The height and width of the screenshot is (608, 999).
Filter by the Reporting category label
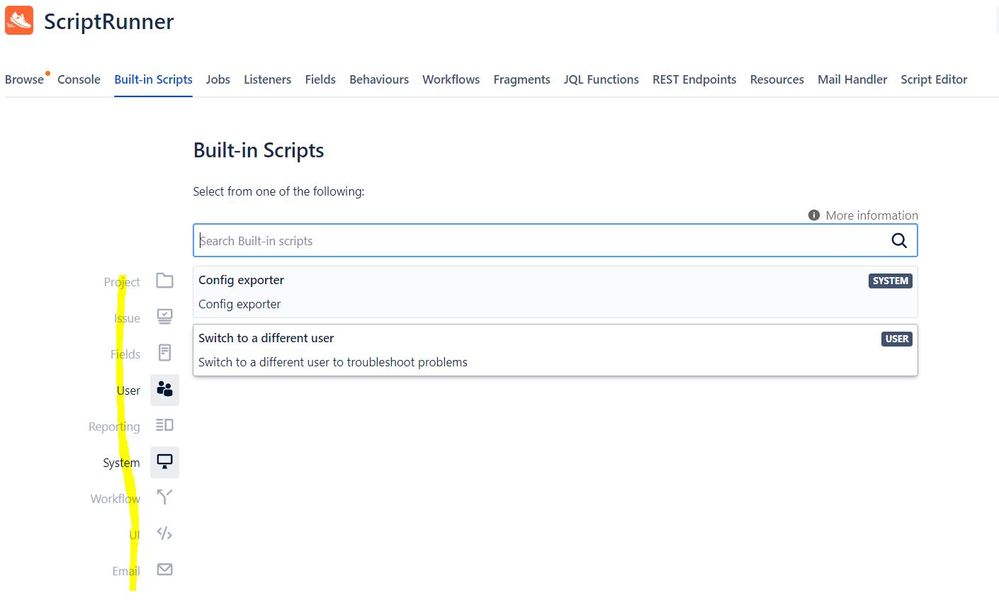coord(114,426)
